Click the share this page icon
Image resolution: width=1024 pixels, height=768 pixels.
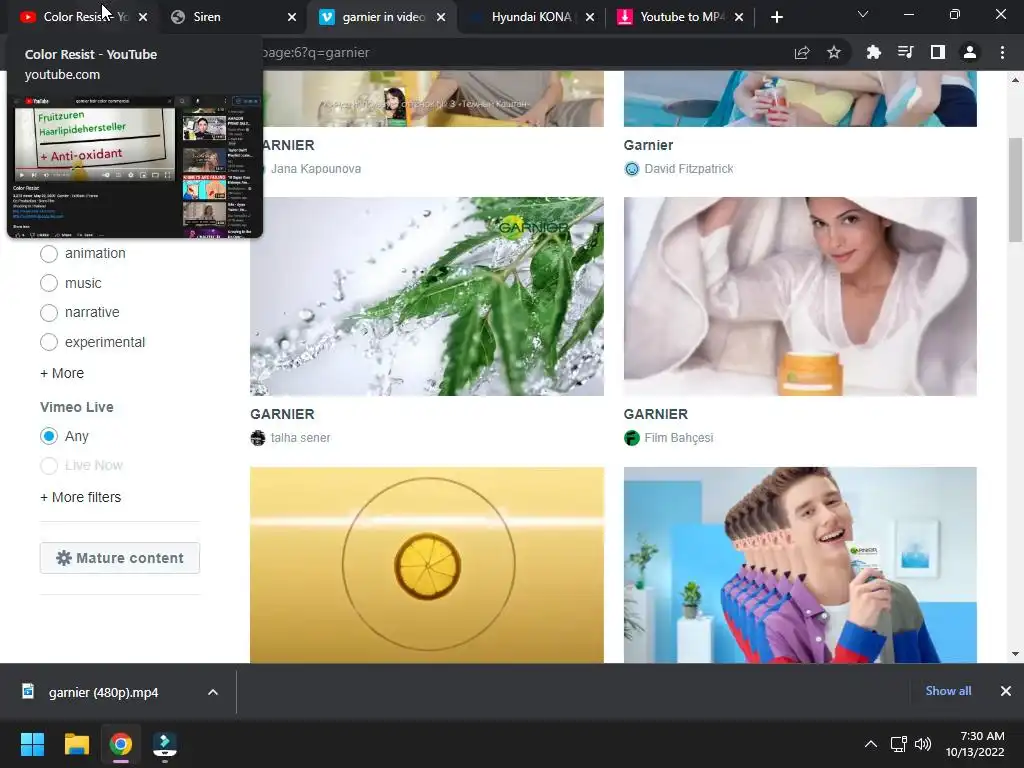point(802,52)
